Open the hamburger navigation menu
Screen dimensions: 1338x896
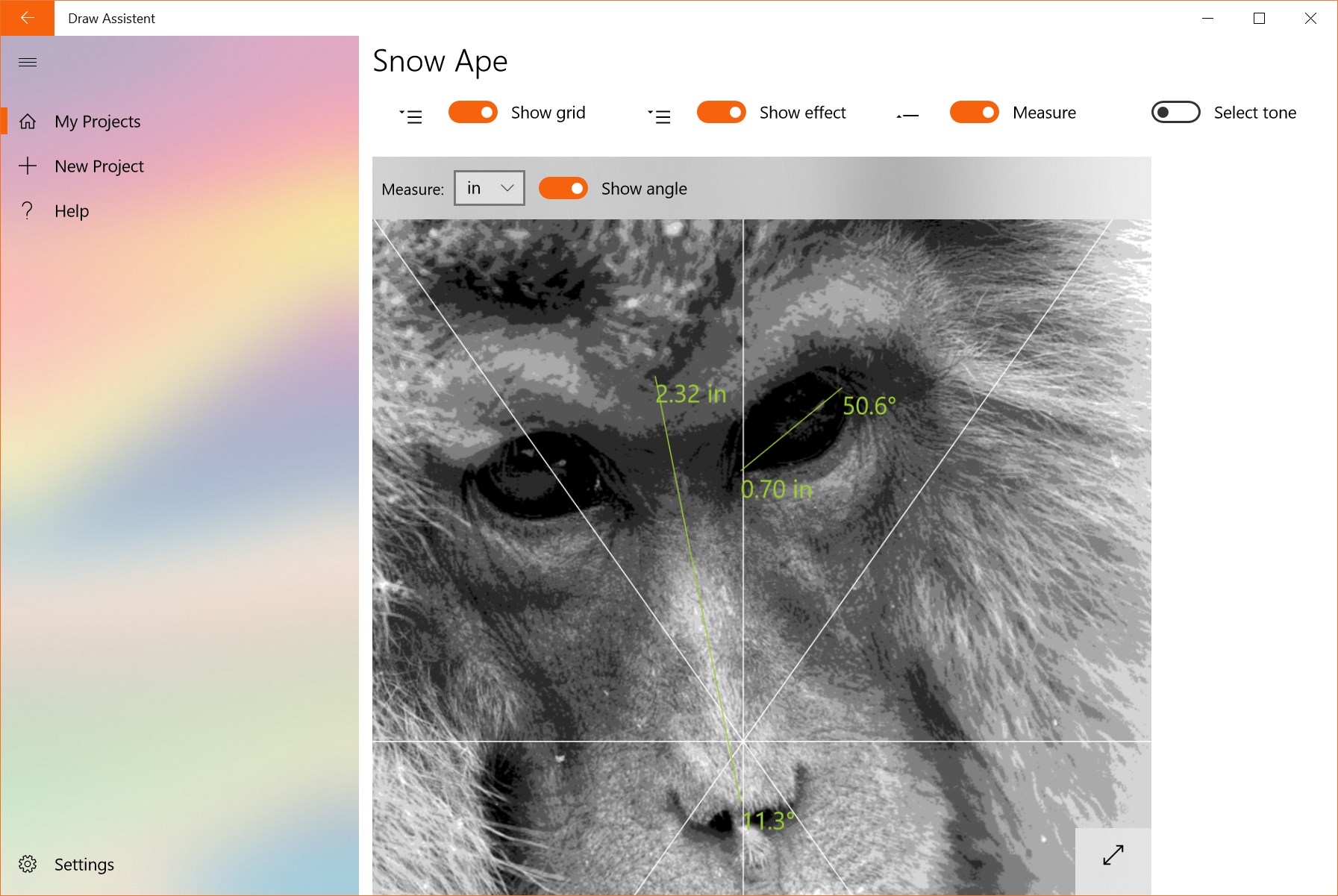[x=28, y=62]
